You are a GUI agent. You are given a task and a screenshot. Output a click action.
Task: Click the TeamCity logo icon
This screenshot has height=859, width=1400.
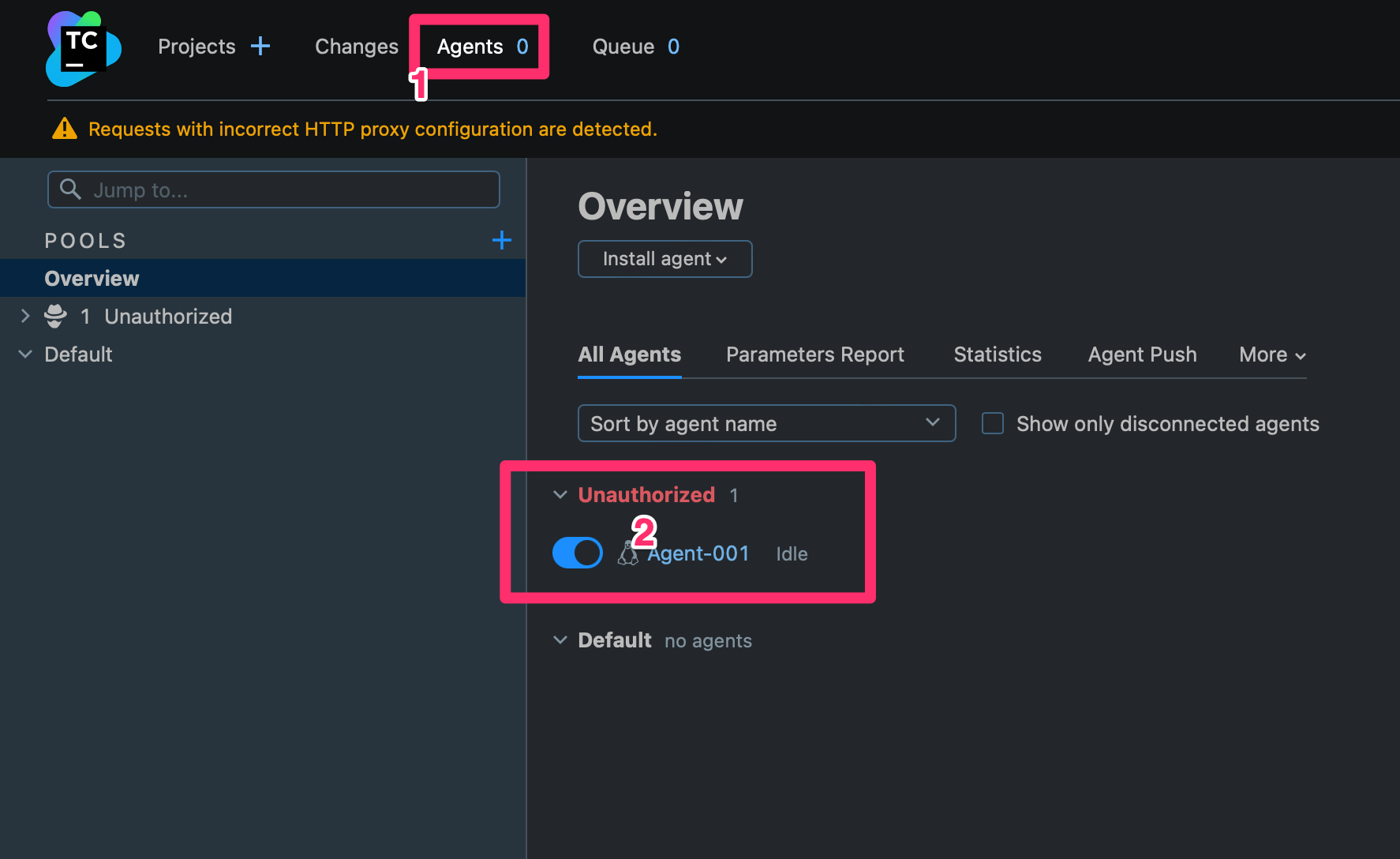84,48
